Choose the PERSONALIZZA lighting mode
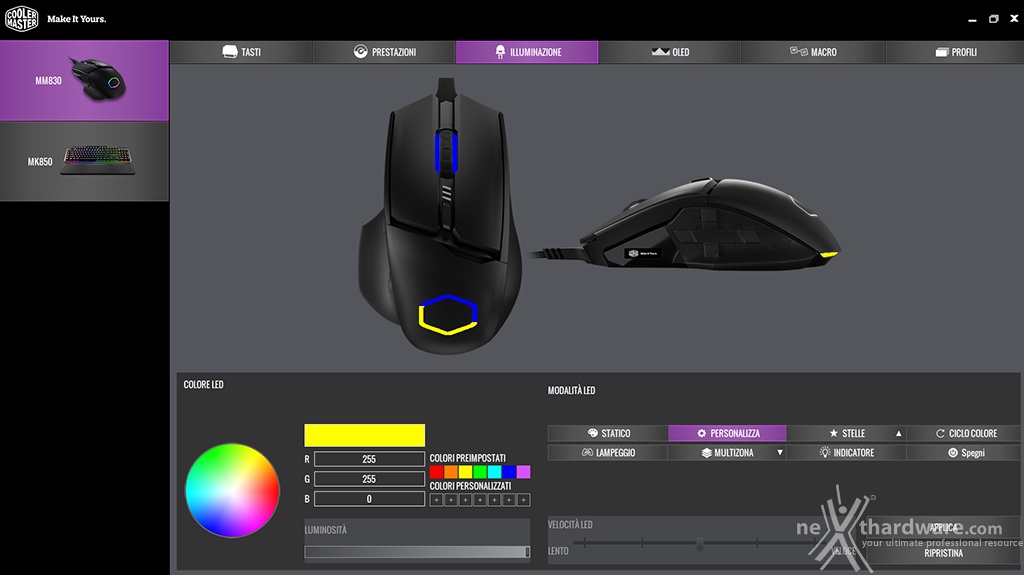This screenshot has height=575, width=1024. point(728,433)
